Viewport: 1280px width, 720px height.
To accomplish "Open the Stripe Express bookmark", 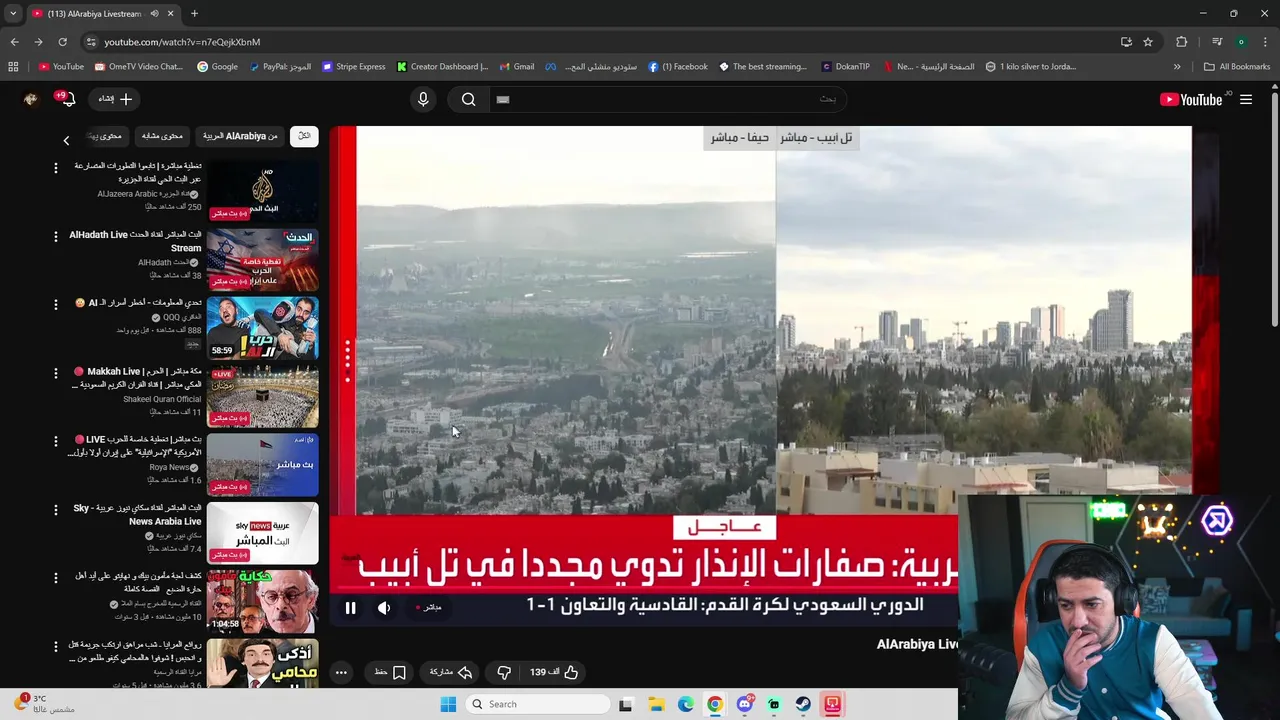I will tap(354, 67).
